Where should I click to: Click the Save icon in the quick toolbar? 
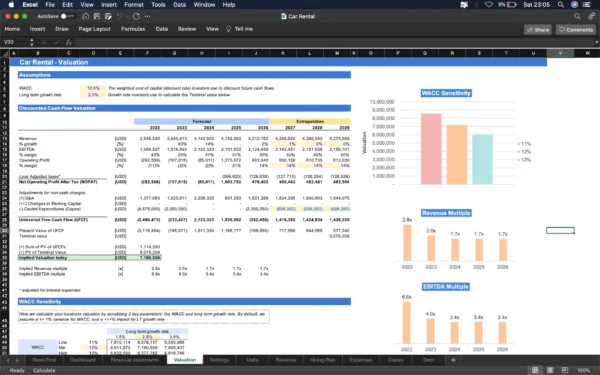coord(97,16)
